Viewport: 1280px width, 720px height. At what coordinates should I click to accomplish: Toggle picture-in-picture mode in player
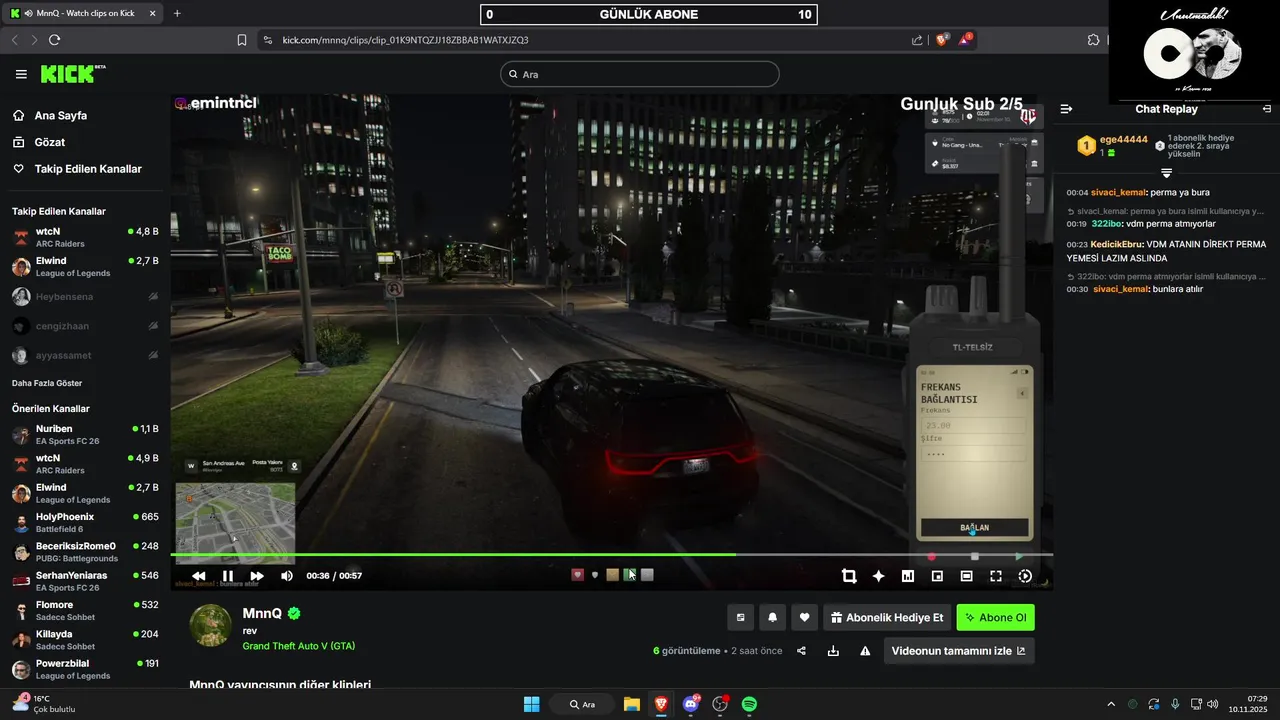pyautogui.click(x=937, y=576)
